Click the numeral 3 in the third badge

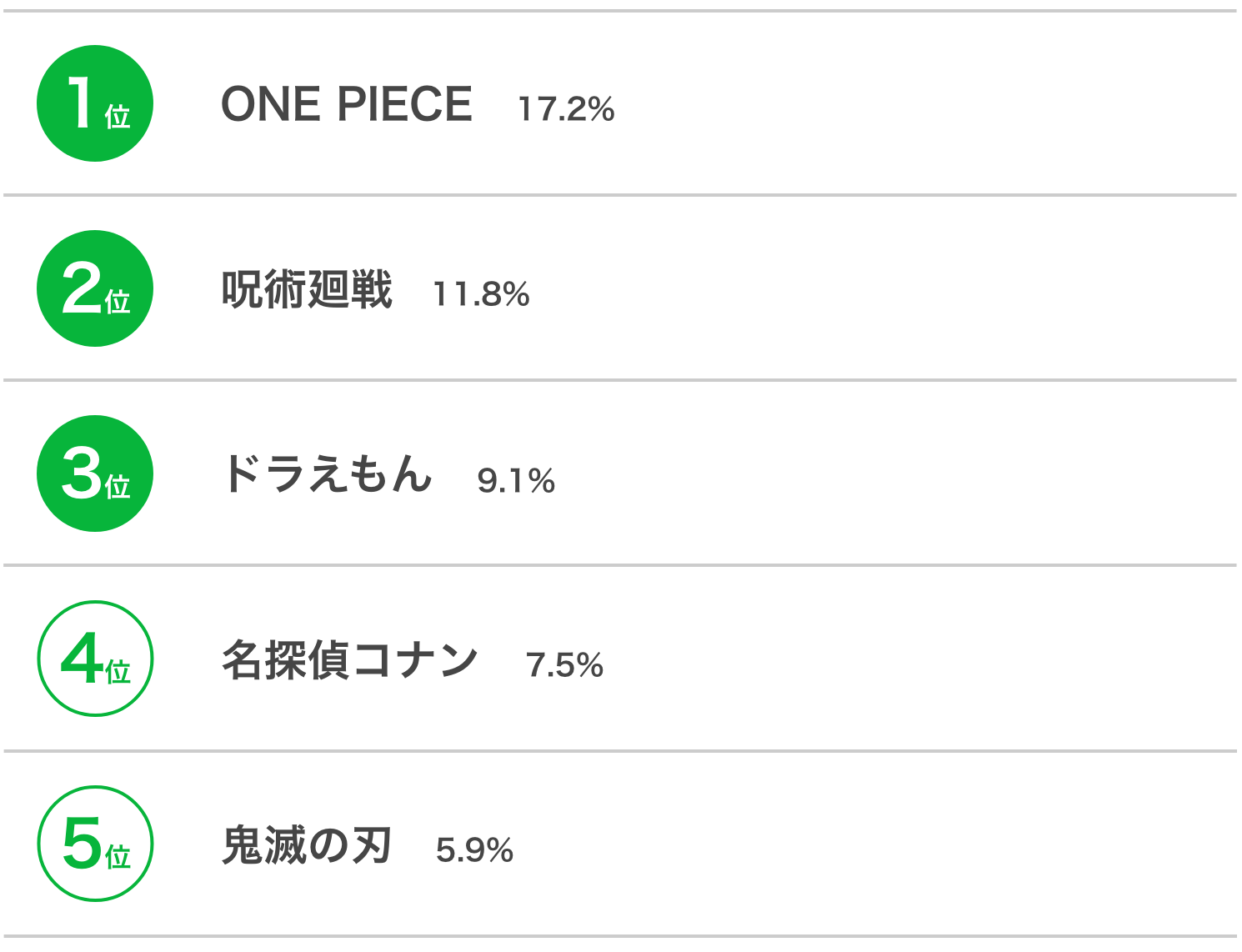point(82,473)
